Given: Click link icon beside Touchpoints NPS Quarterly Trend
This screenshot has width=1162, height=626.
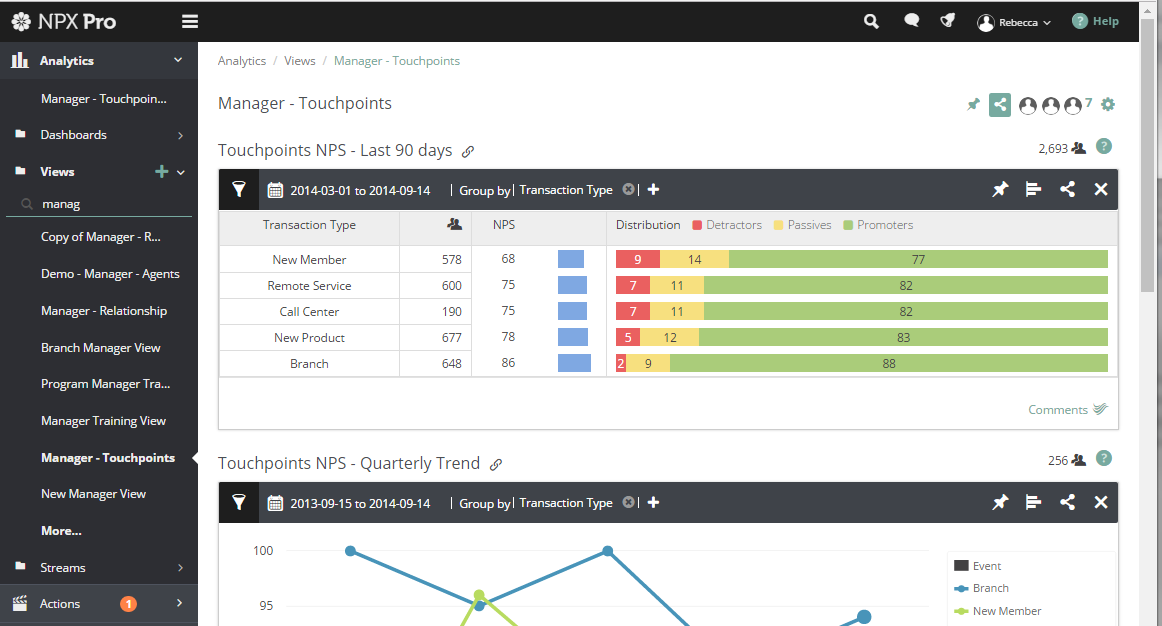Looking at the screenshot, I should click(x=496, y=464).
